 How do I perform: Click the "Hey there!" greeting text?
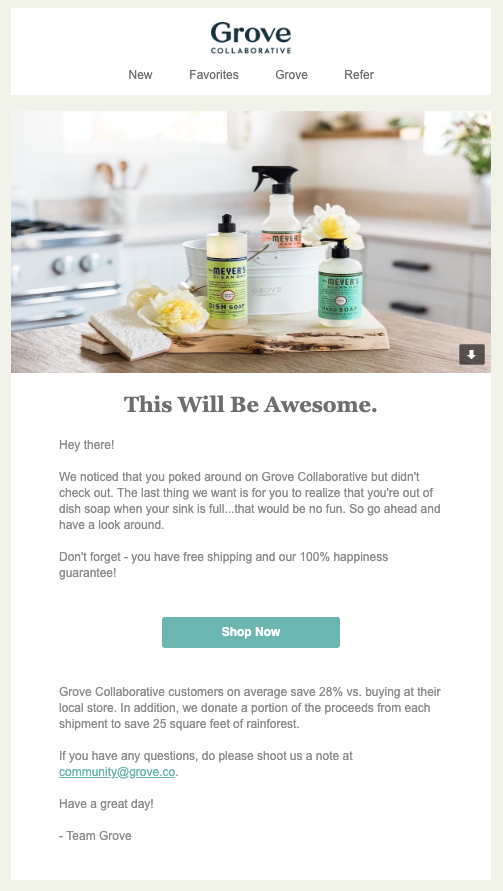point(86,445)
